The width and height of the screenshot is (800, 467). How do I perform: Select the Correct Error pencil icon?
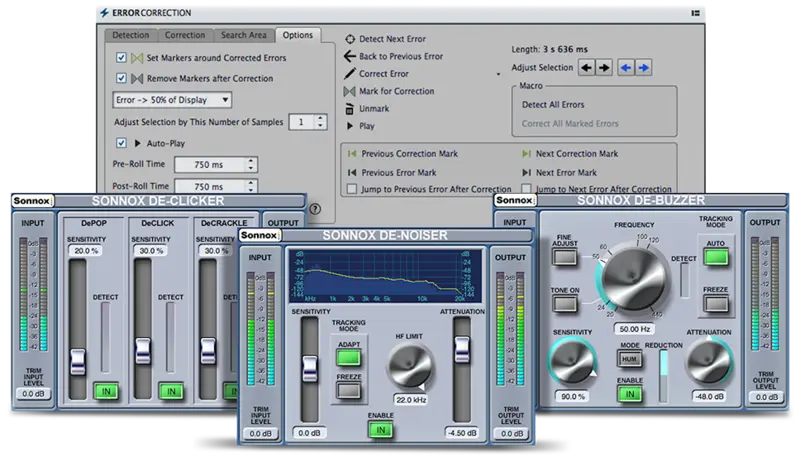click(x=350, y=74)
